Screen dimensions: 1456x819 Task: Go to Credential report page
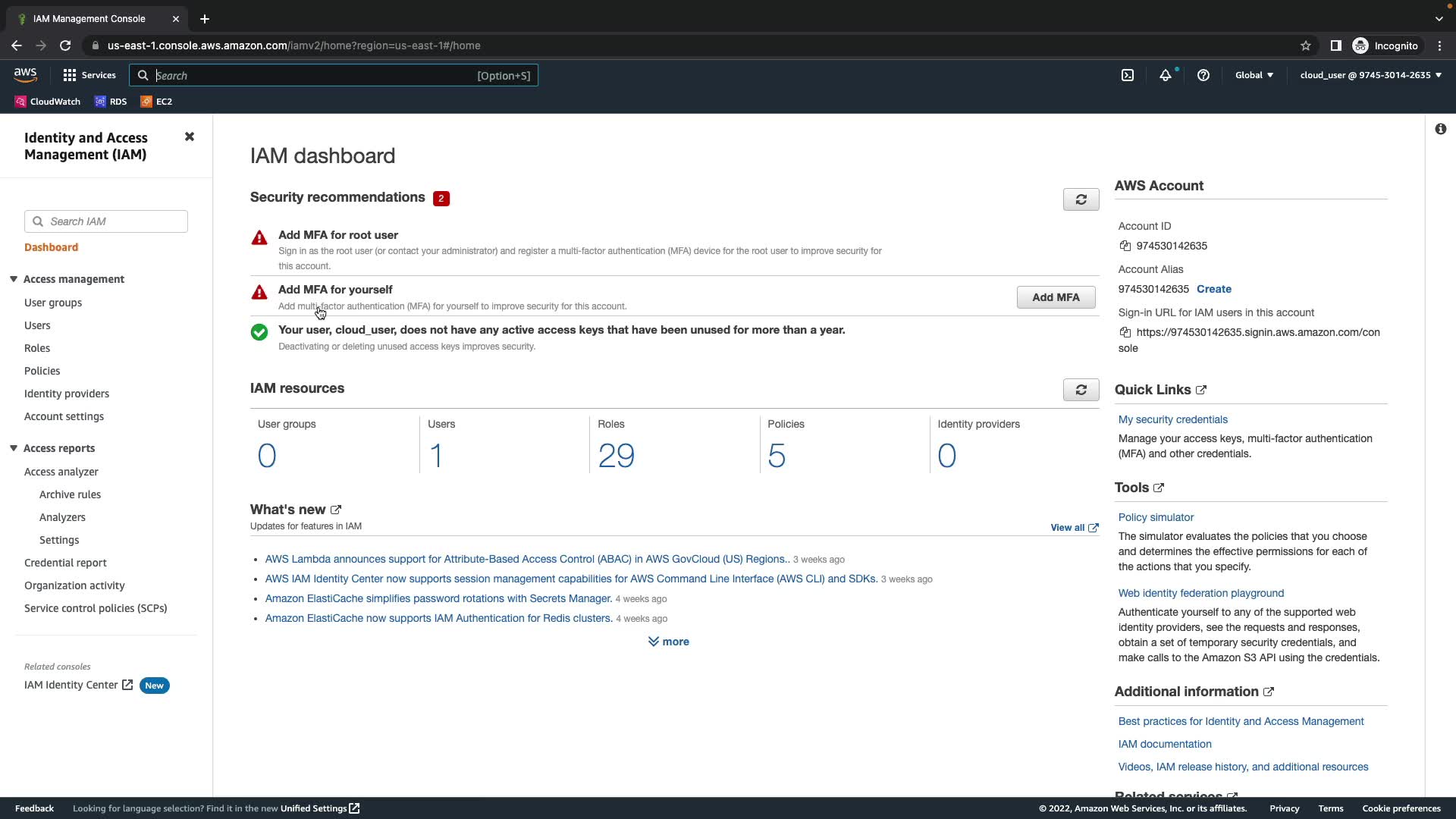65,563
